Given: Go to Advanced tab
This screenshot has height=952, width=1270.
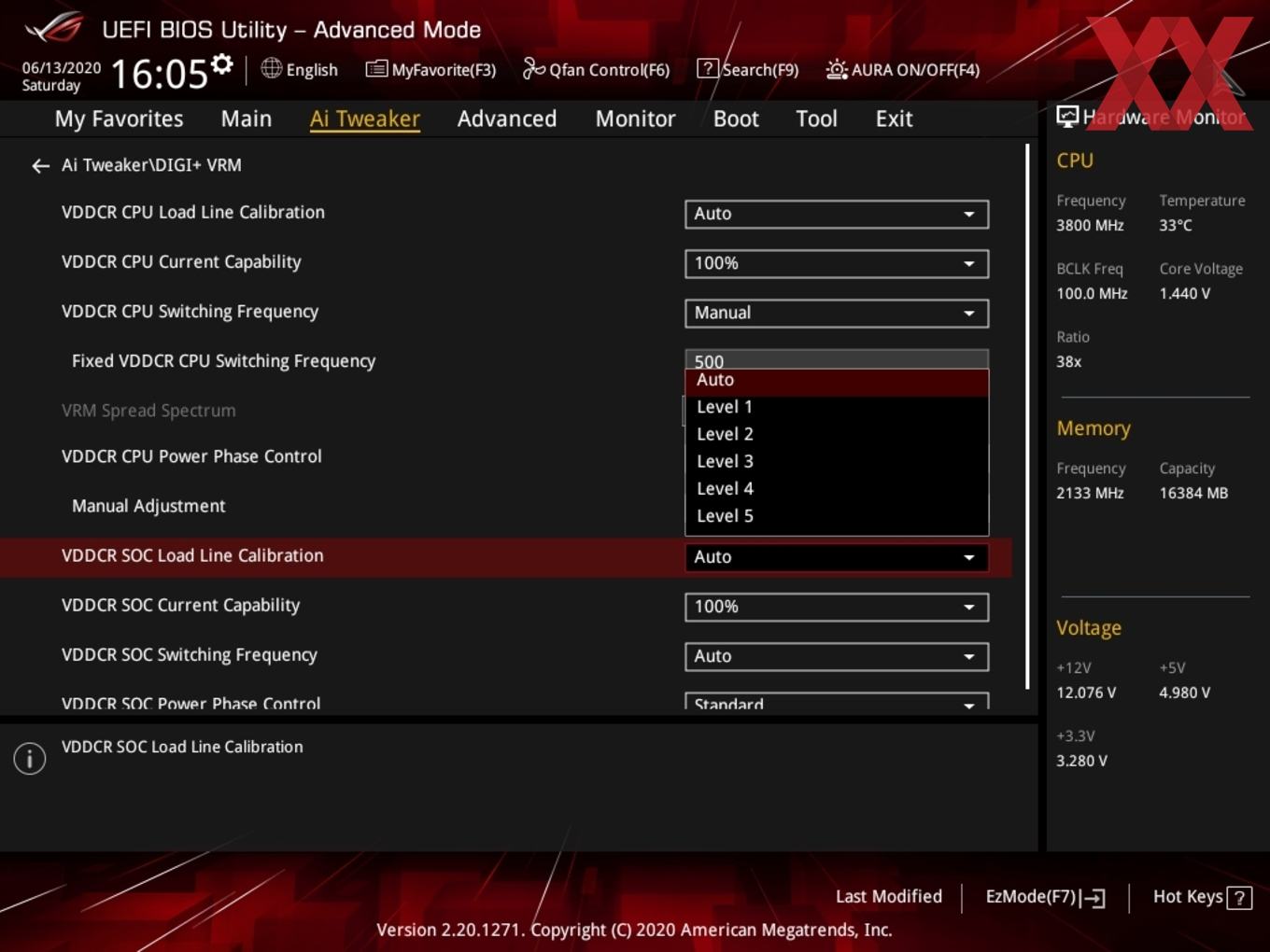Looking at the screenshot, I should (507, 119).
